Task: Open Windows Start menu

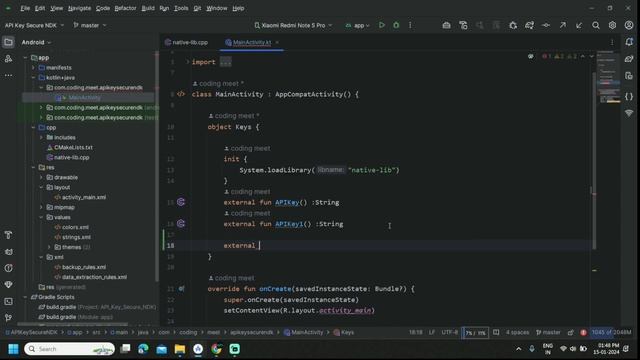Action: [x=13, y=349]
